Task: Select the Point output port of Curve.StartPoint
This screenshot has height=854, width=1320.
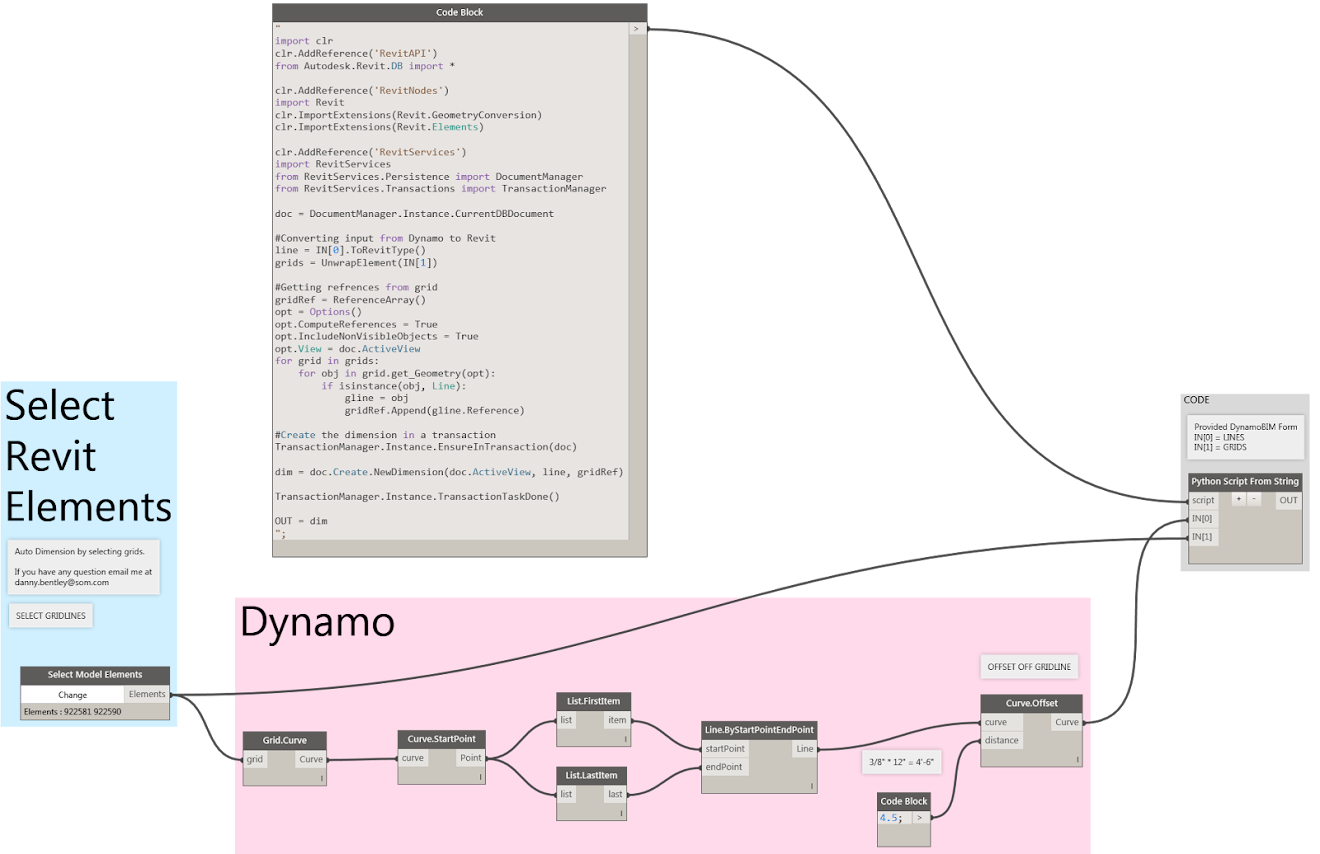Action: (471, 758)
